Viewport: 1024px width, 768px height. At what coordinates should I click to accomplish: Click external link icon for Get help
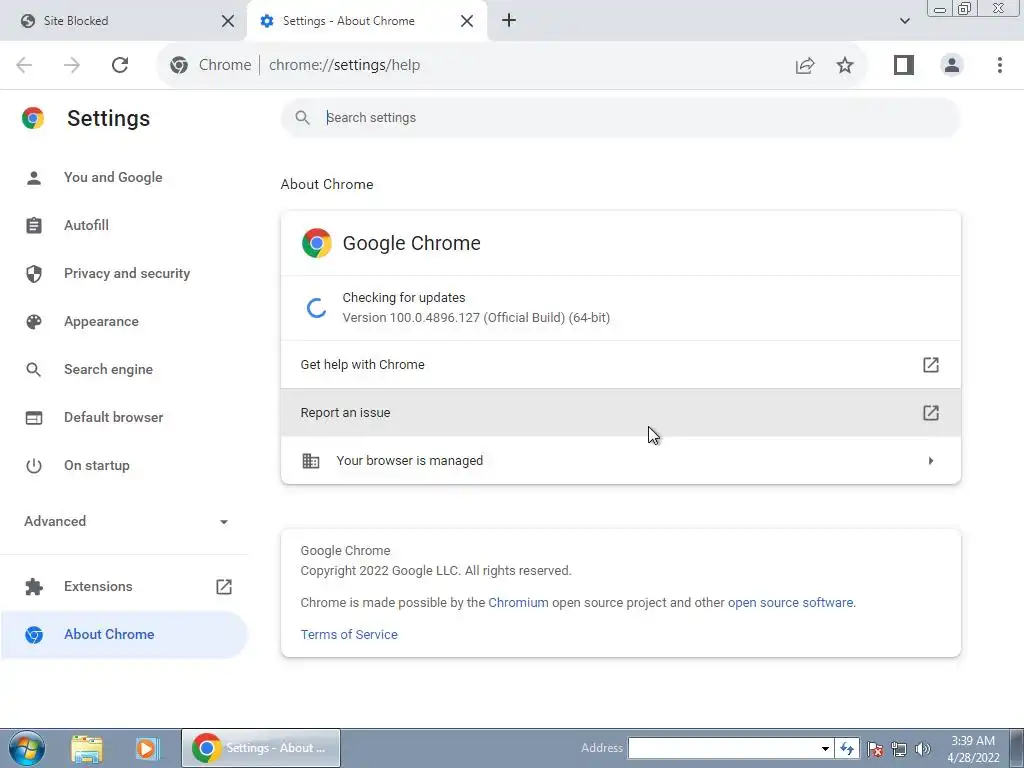[931, 364]
